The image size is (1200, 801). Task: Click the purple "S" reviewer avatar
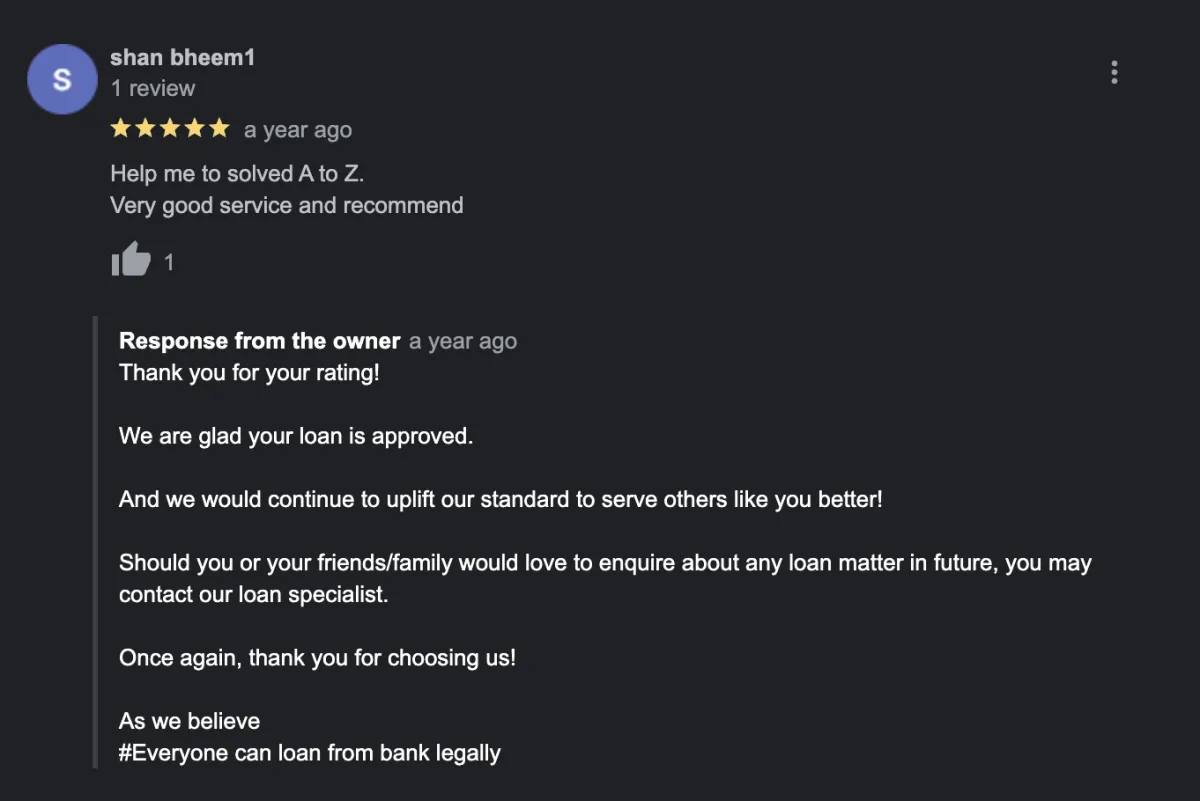(62, 79)
